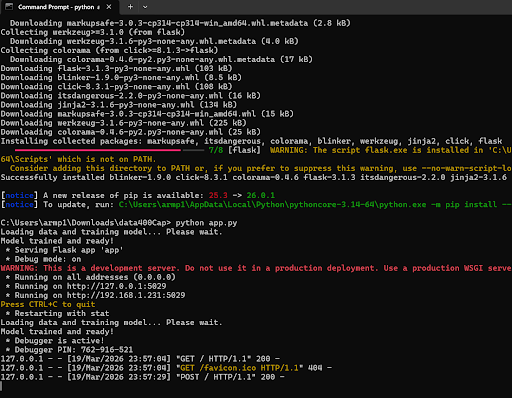Click the "POST / HTTP/1.1" 200 log line
Image resolution: width=512 pixels, height=398 pixels.
[143, 377]
